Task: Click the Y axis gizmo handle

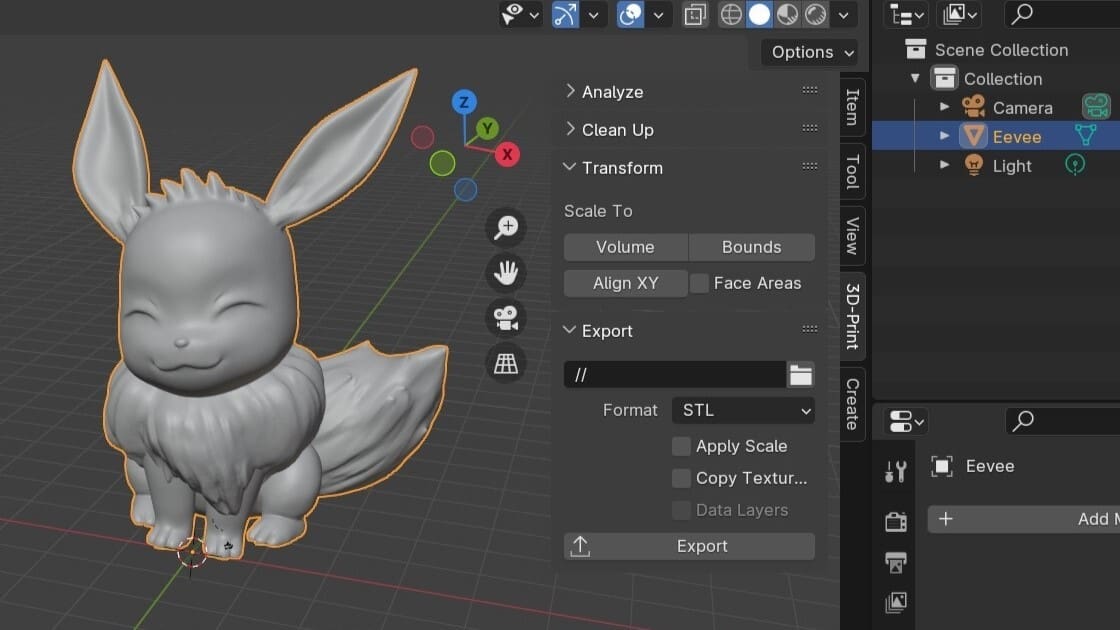Action: pos(487,129)
